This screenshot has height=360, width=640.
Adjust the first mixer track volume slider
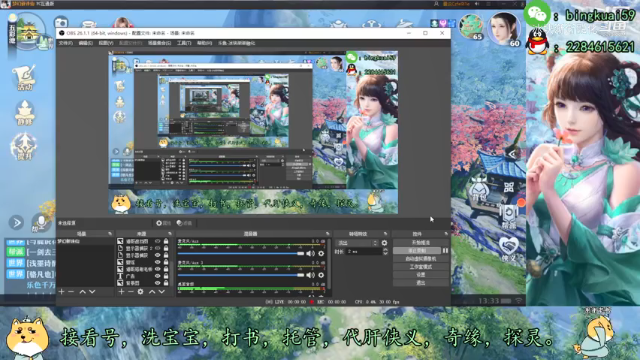coord(241,253)
